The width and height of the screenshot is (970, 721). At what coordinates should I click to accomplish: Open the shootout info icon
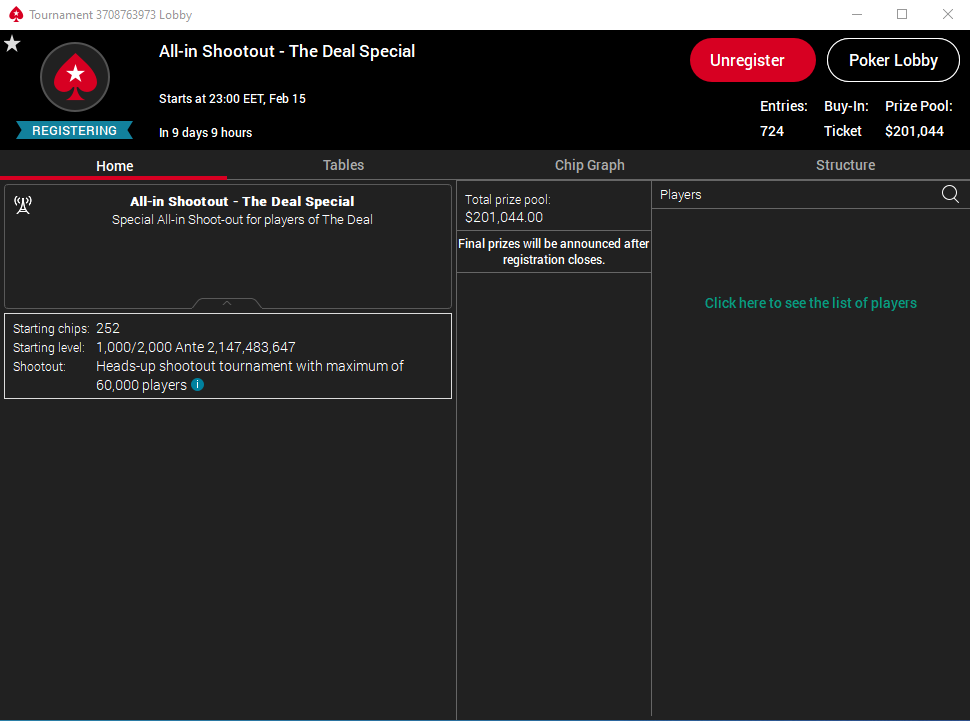(x=197, y=384)
